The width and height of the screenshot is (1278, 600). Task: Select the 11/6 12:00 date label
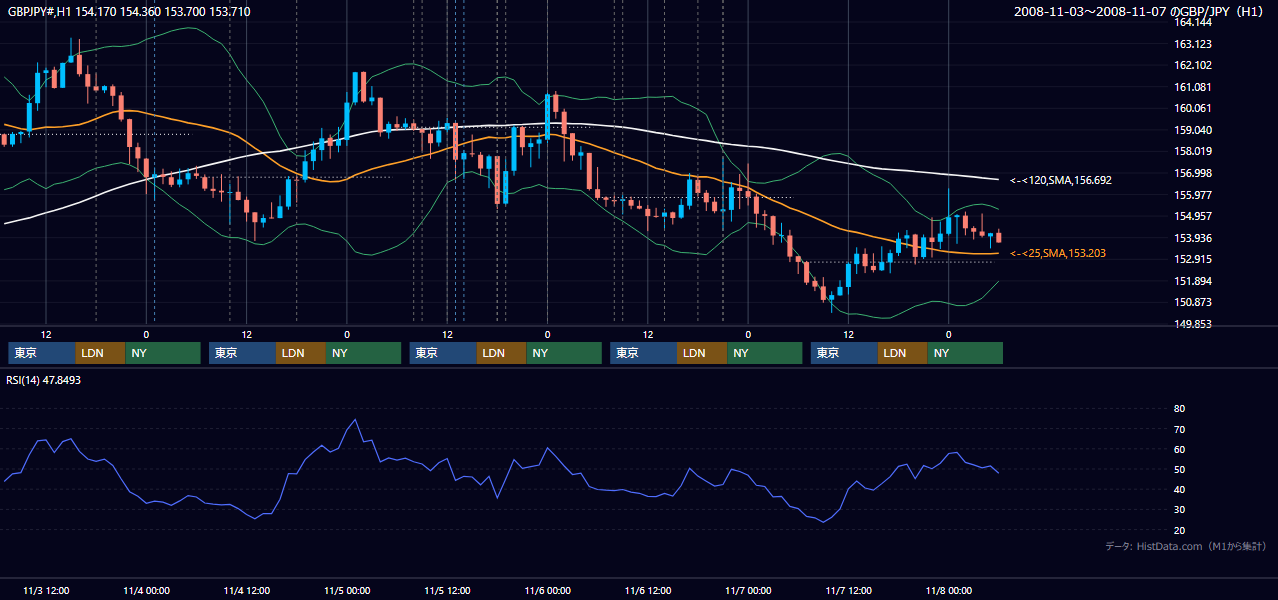647,591
